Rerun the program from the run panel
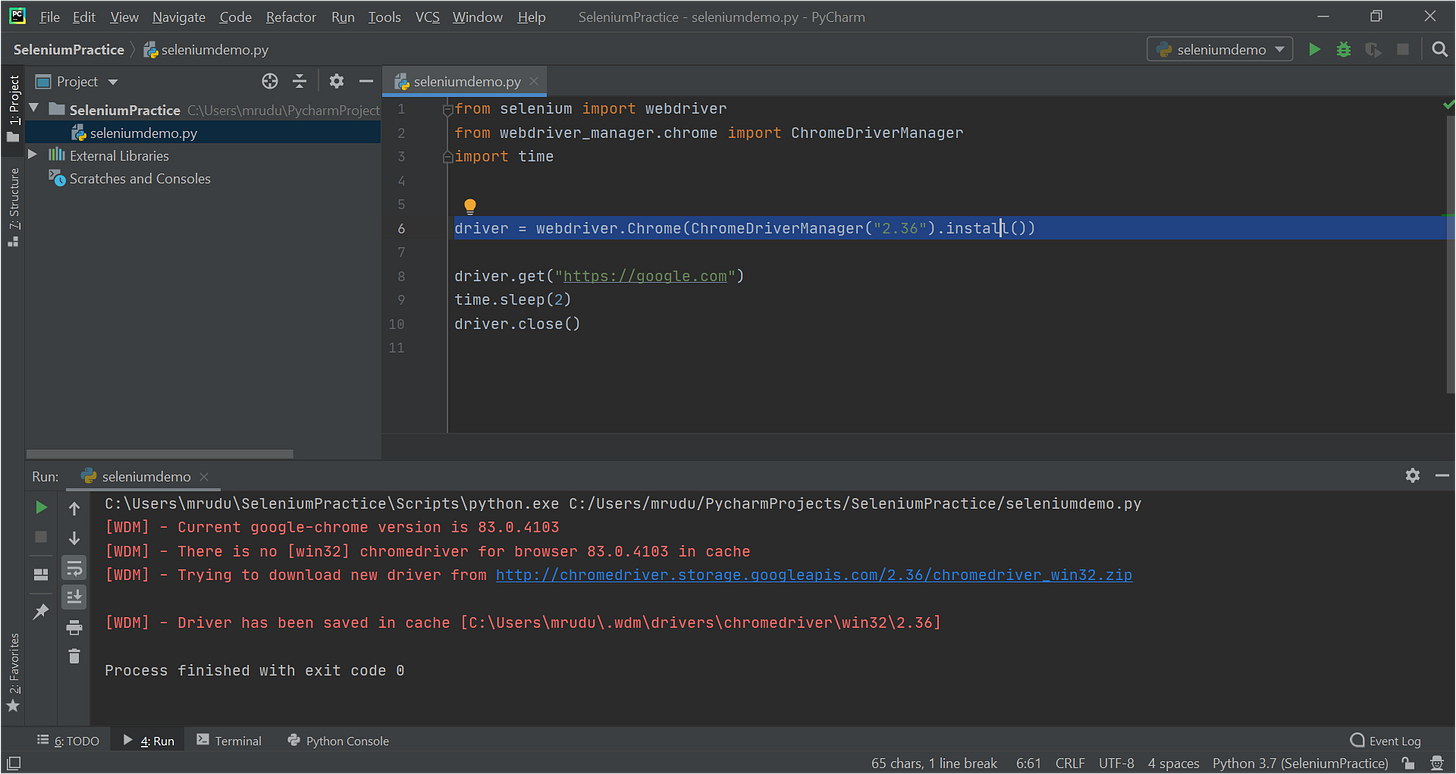1456x774 pixels. coord(41,507)
